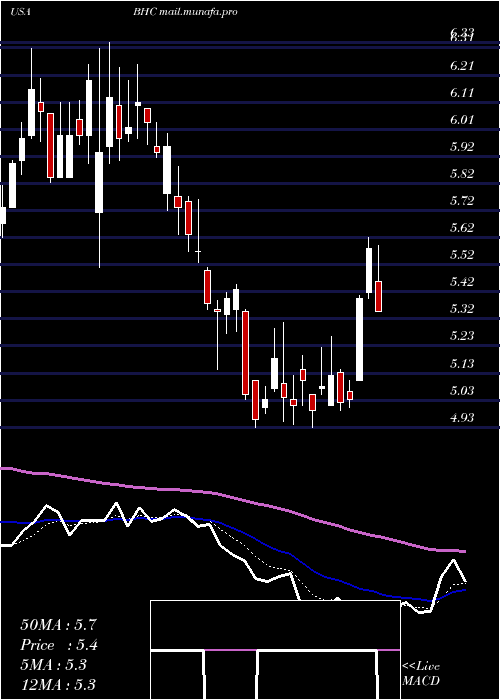Click the pink 50MA line
This screenshot has height=700, width=500.
click(232, 497)
